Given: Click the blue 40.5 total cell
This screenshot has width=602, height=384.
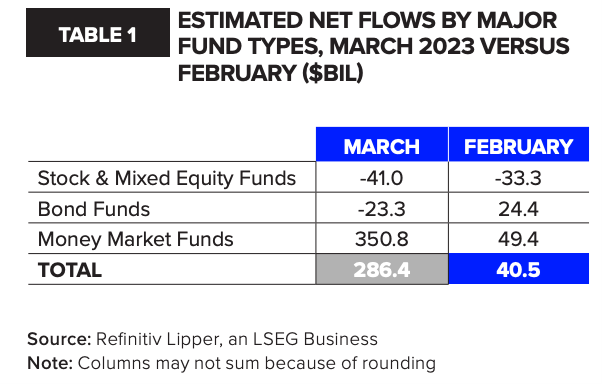Looking at the screenshot, I should pyautogui.click(x=519, y=269).
